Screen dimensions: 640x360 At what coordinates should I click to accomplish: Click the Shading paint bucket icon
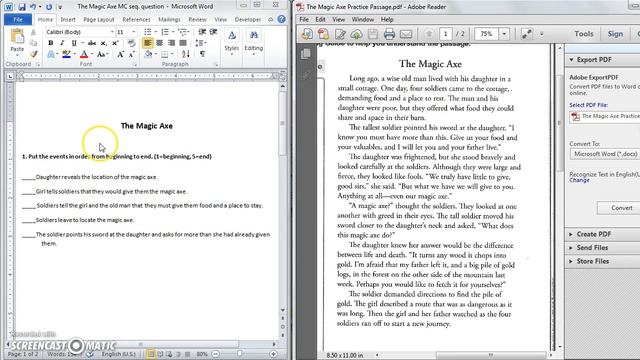pyautogui.click(x=149, y=54)
